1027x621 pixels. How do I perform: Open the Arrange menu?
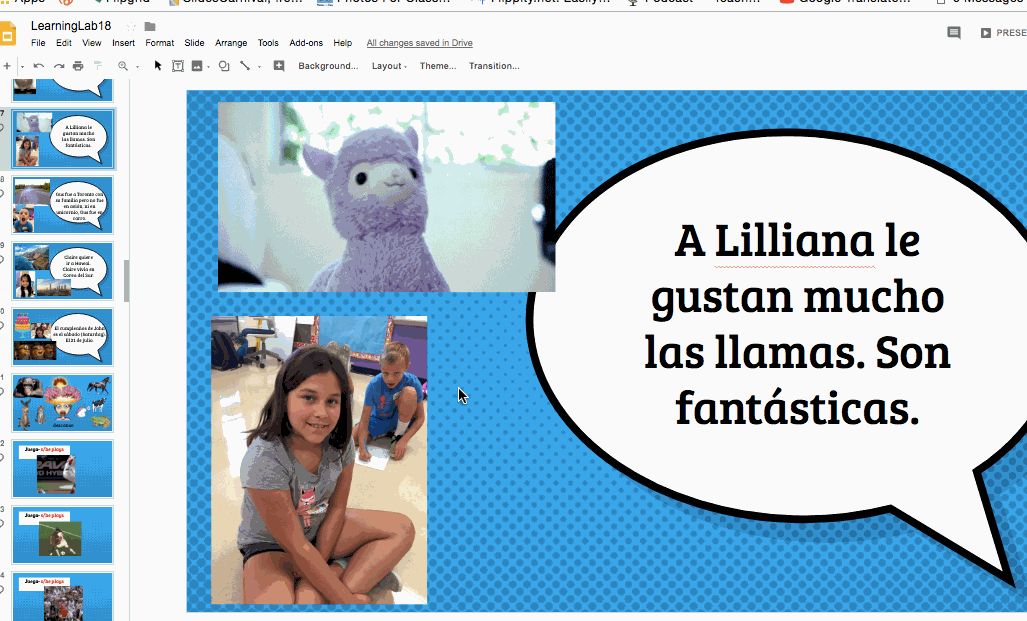[231, 43]
